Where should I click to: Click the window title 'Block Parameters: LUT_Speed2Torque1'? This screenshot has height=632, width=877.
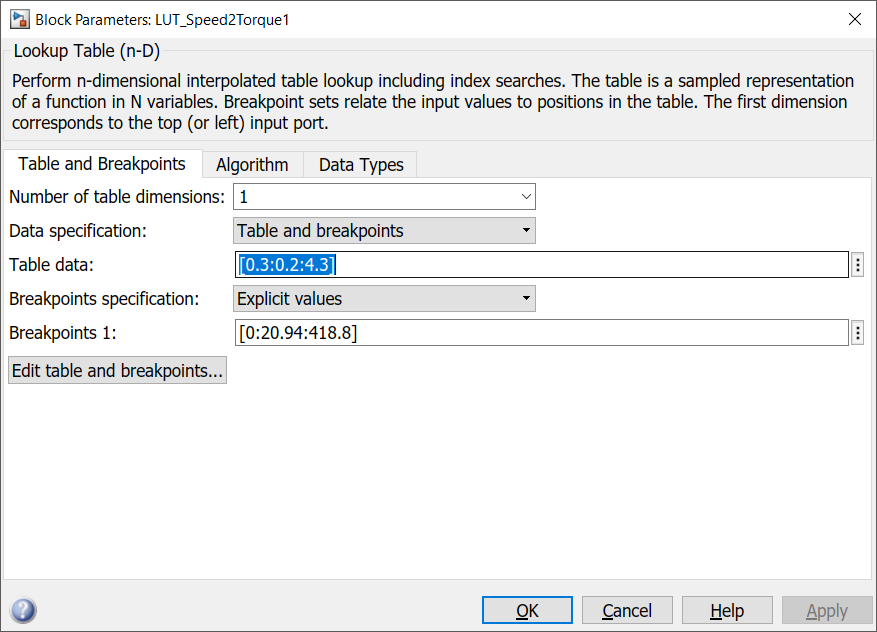(x=162, y=20)
